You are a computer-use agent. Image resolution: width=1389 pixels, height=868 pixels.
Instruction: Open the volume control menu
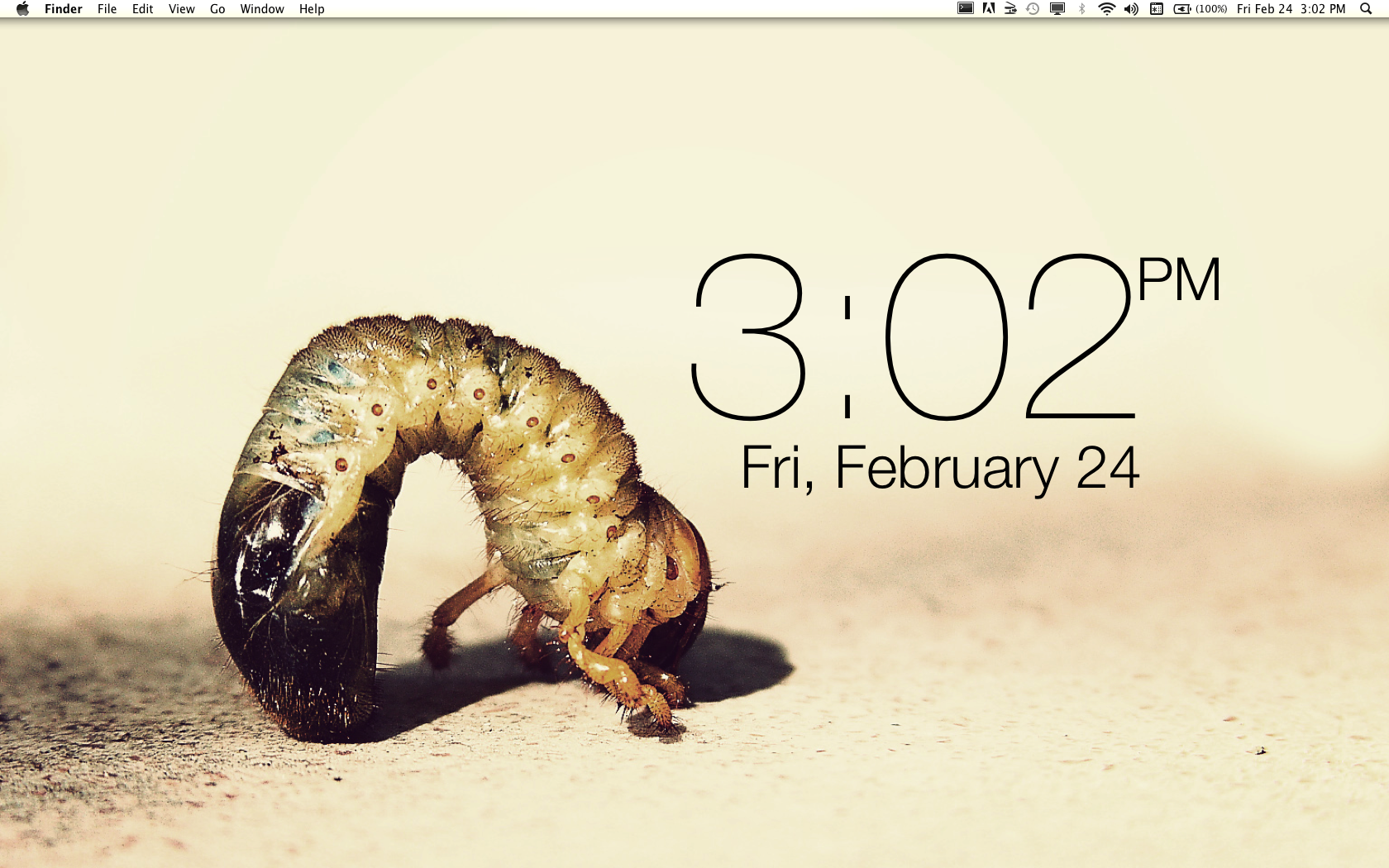[x=1131, y=9]
